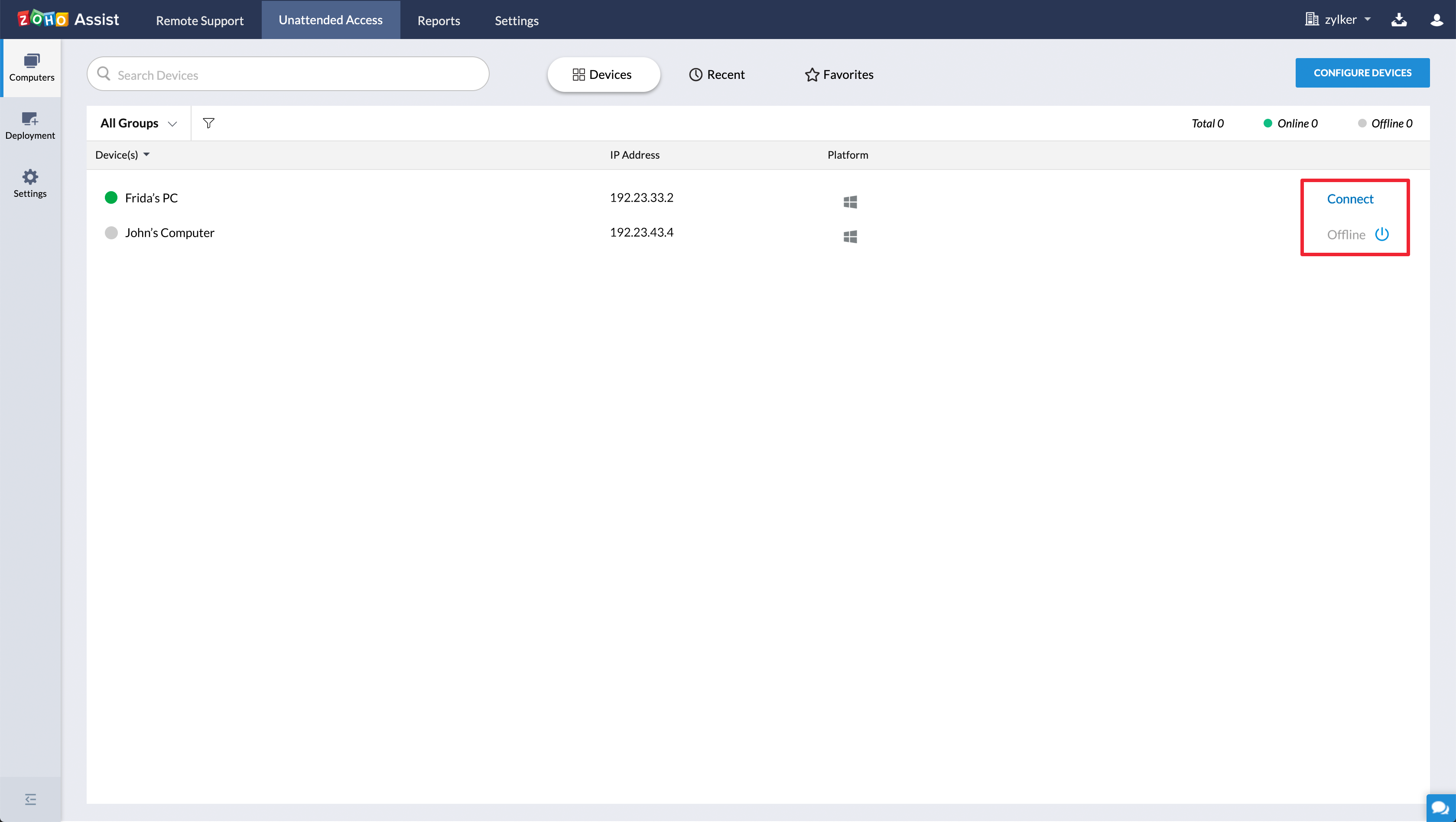
Task: Click power icon for John's Computer
Action: (1381, 234)
